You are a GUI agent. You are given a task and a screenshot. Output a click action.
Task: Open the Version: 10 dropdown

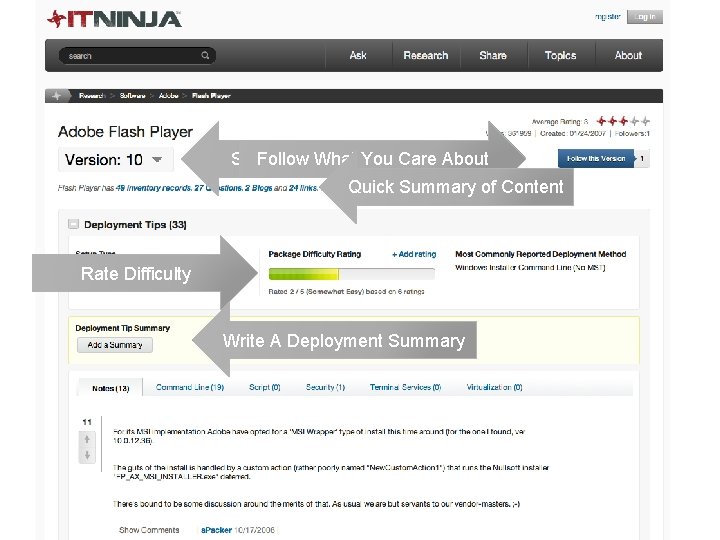pos(116,159)
